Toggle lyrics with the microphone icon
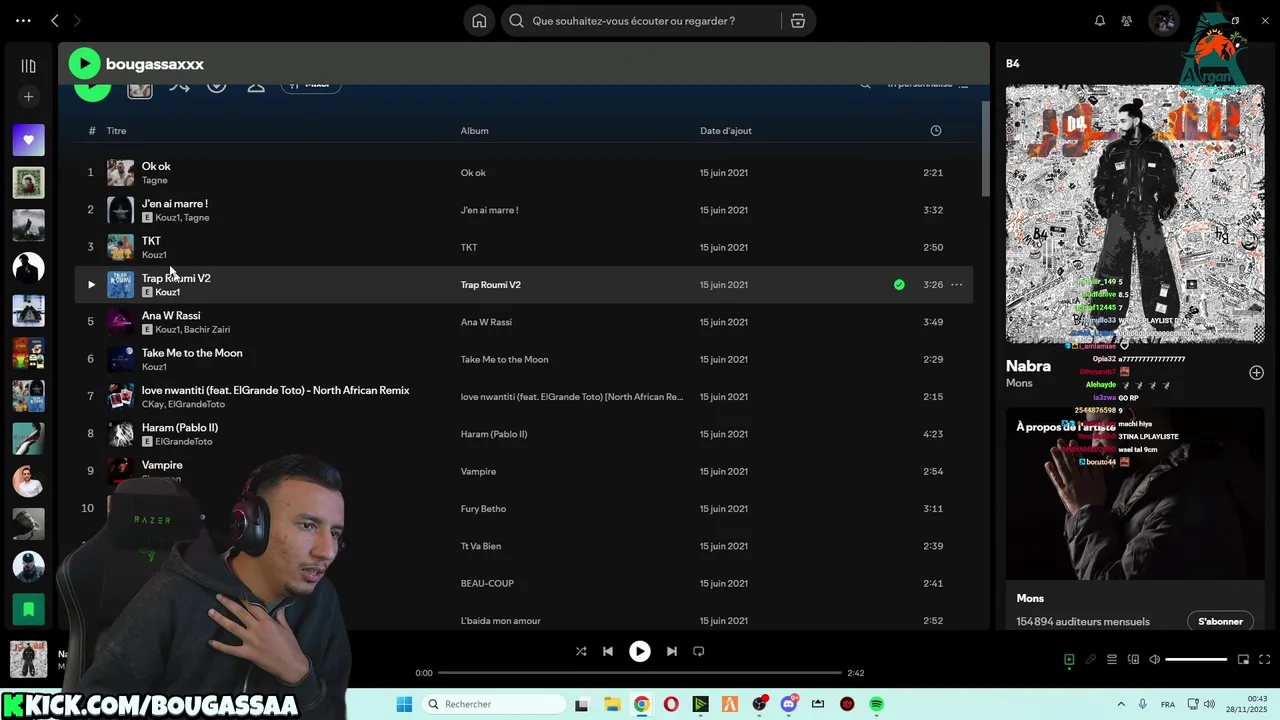This screenshot has width=1280, height=720. [x=1091, y=660]
